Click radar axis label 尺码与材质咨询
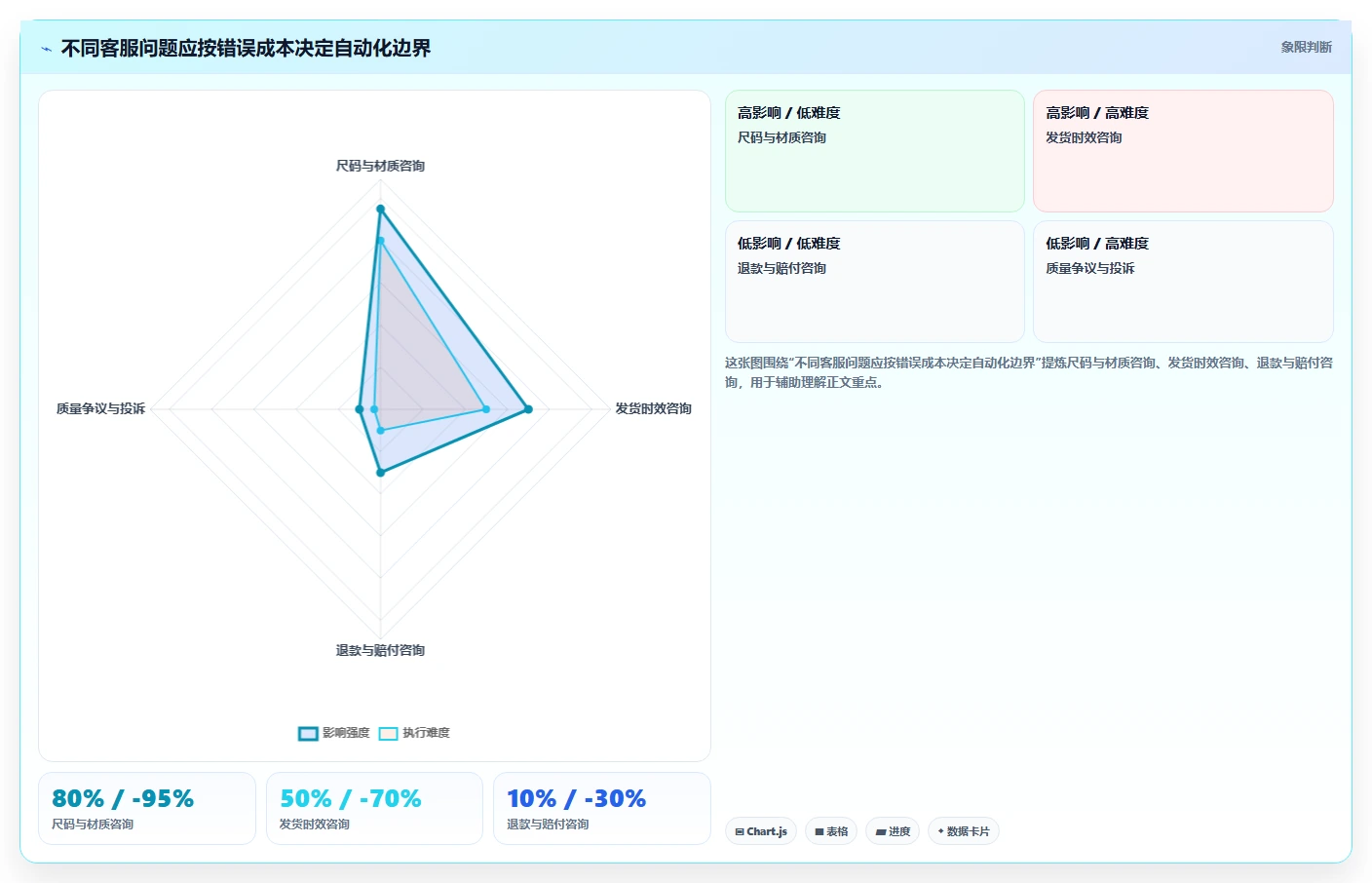Screen dimensions: 1372x883 click(380, 166)
